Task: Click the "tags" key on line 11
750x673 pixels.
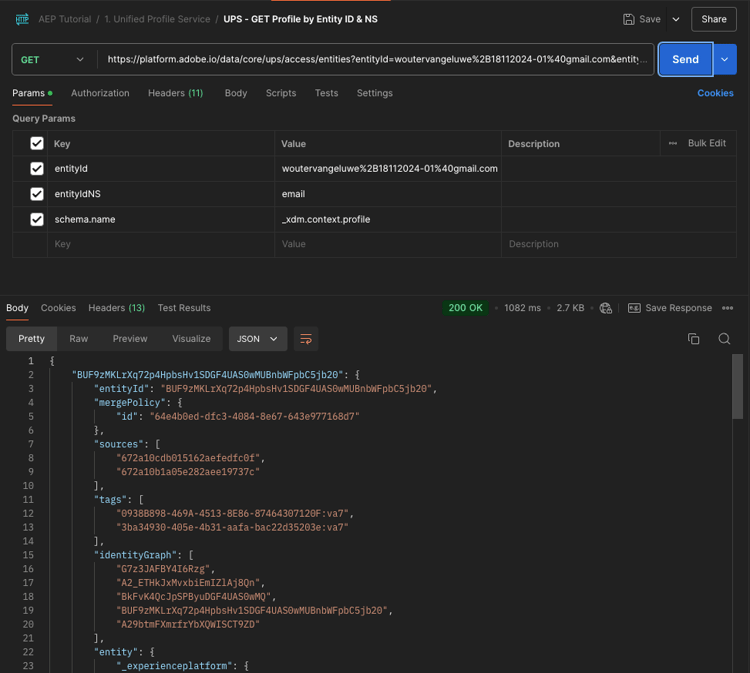Action: pyautogui.click(x=110, y=500)
